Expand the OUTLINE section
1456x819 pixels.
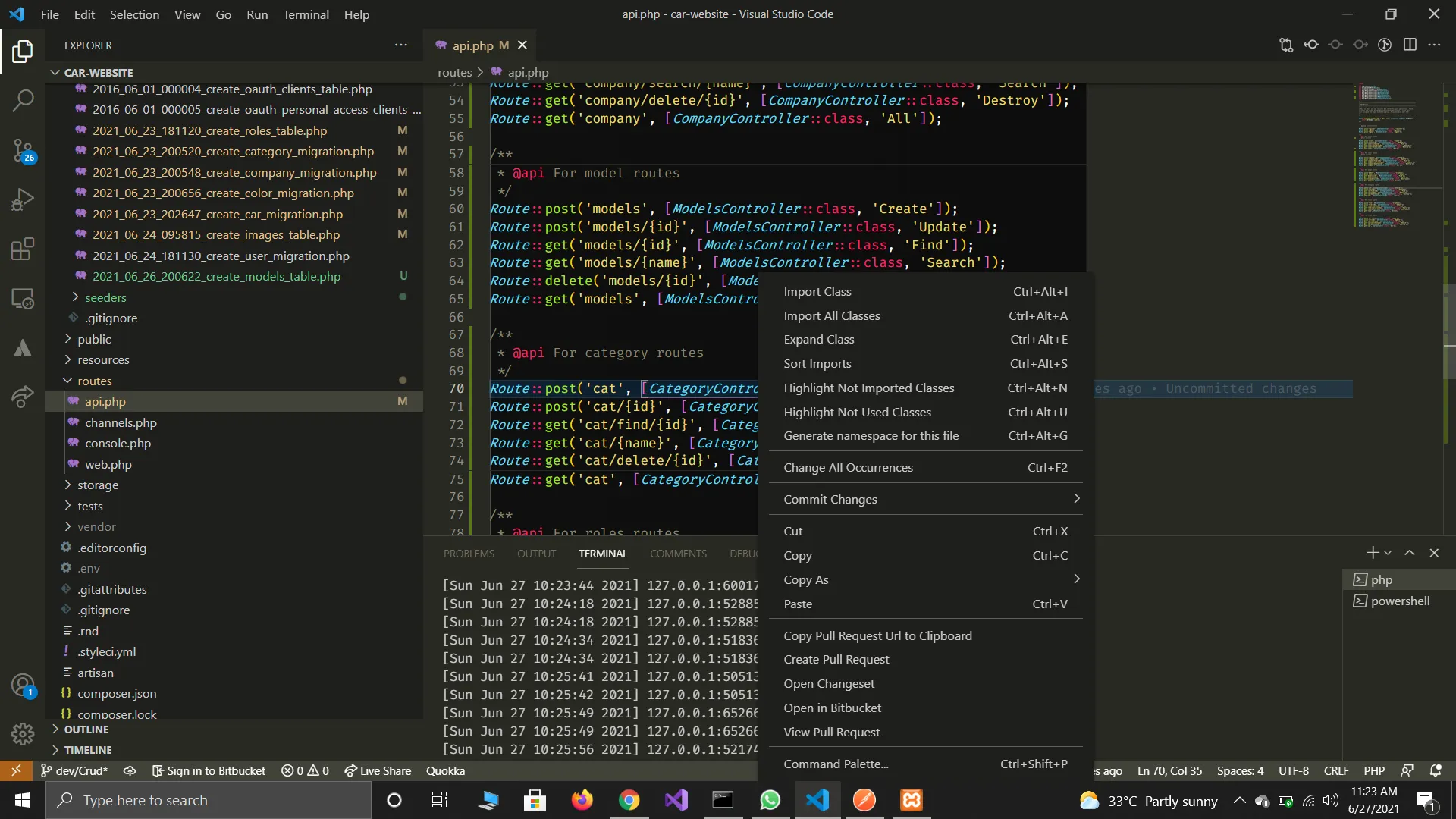tap(86, 729)
